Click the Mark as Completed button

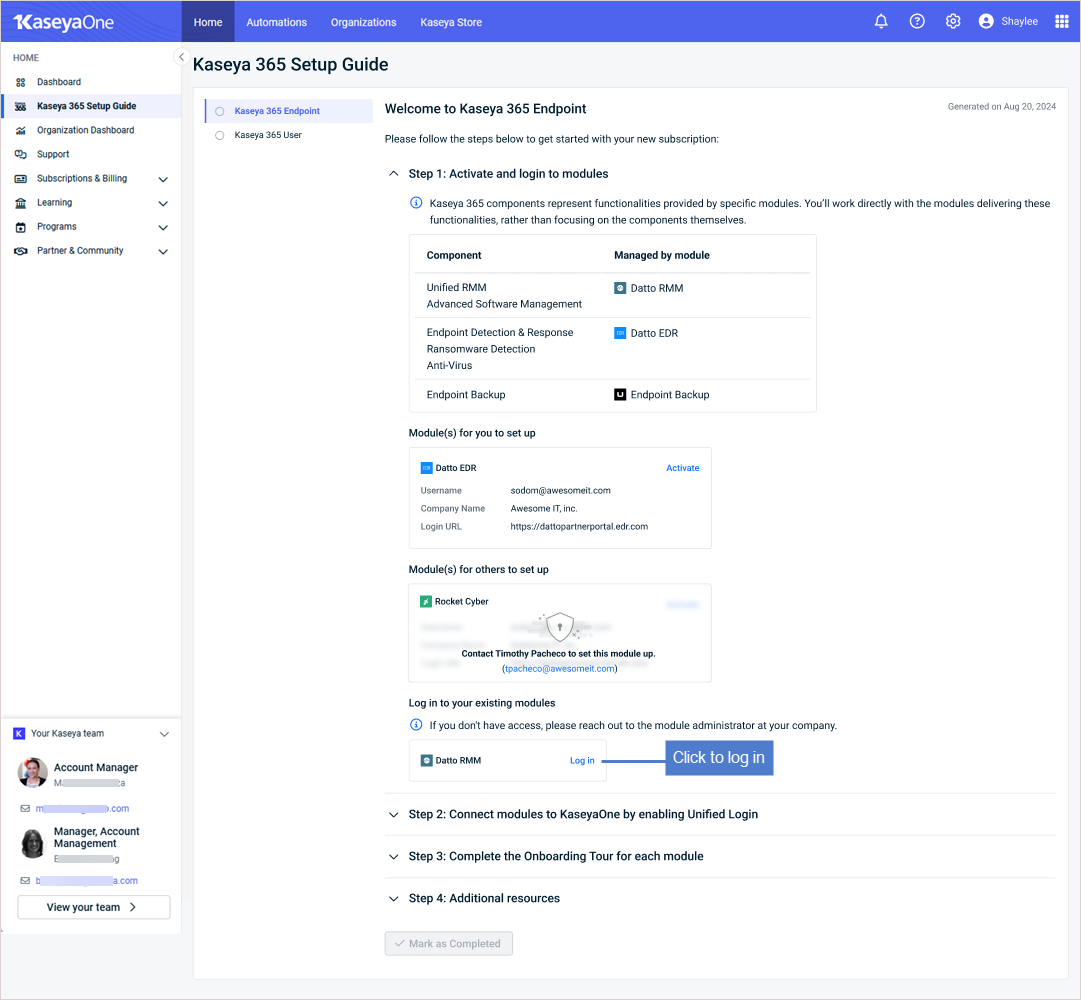(448, 943)
